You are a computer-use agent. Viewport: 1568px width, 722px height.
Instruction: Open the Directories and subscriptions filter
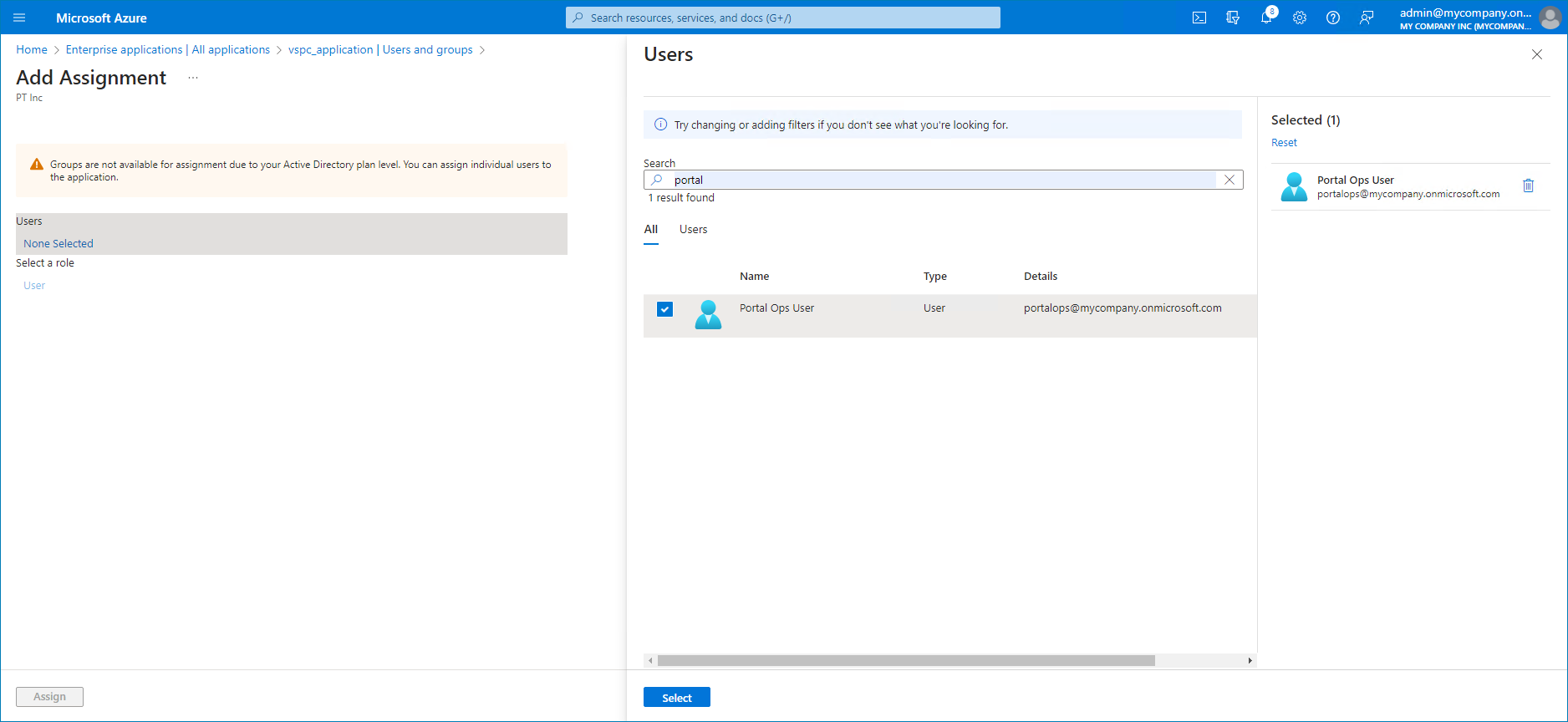tap(1233, 18)
